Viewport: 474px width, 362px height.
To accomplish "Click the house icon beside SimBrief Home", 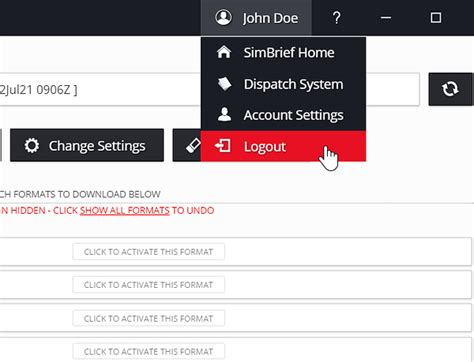I will (224, 52).
